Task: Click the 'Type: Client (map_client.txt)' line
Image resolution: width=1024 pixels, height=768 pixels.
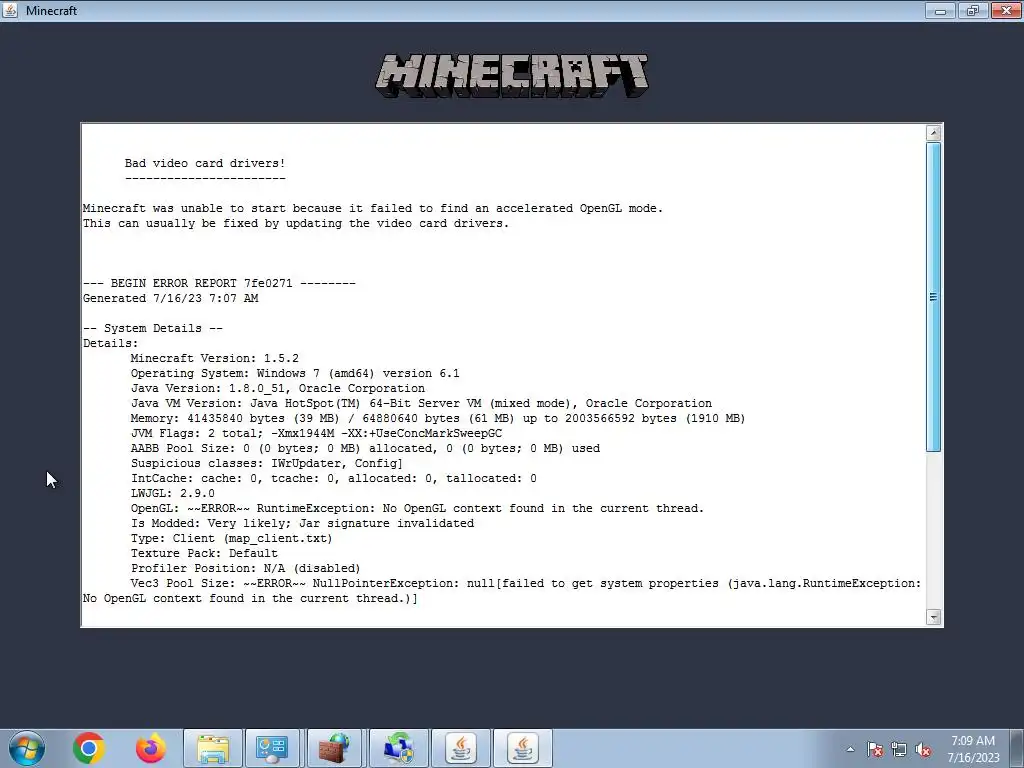Action: click(231, 539)
